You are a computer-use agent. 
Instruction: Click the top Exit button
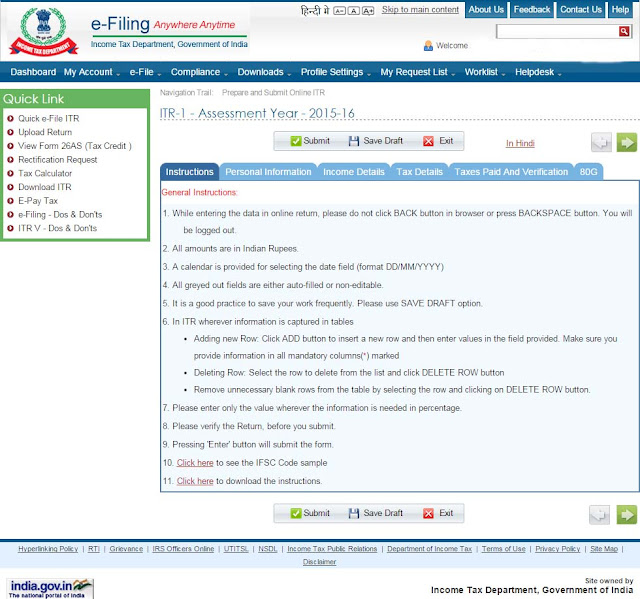(x=438, y=141)
